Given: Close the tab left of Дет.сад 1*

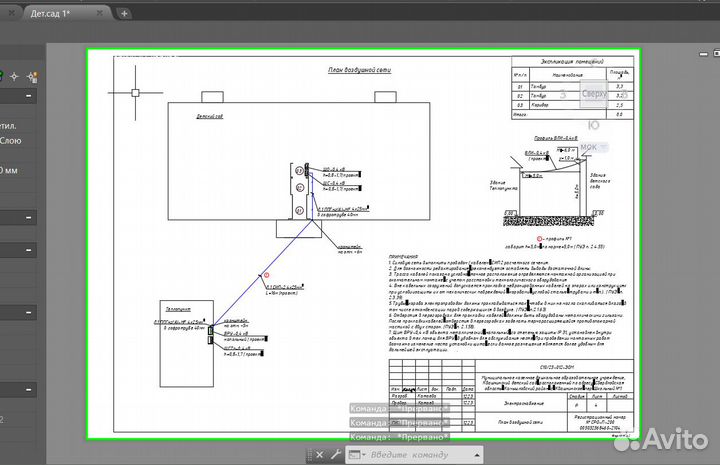Looking at the screenshot, I should [10, 13].
